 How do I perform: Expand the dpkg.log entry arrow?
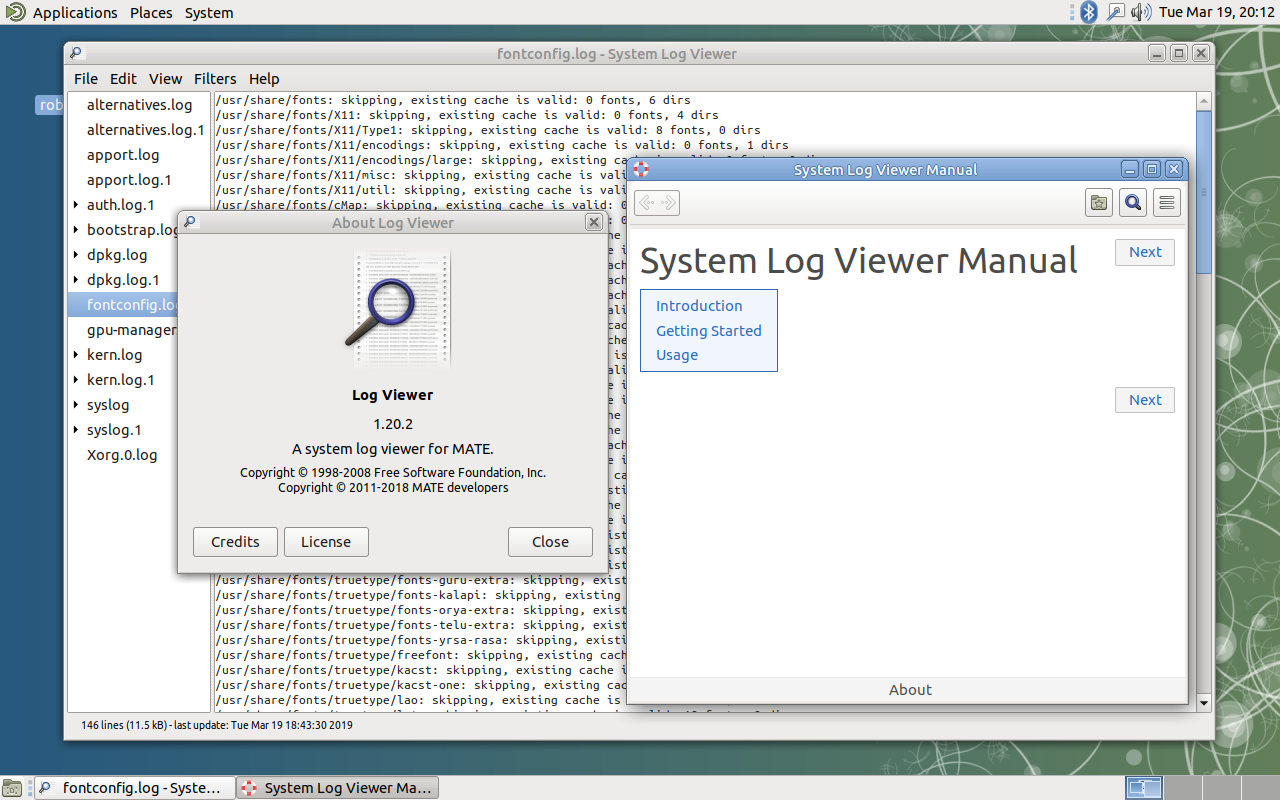coord(76,255)
